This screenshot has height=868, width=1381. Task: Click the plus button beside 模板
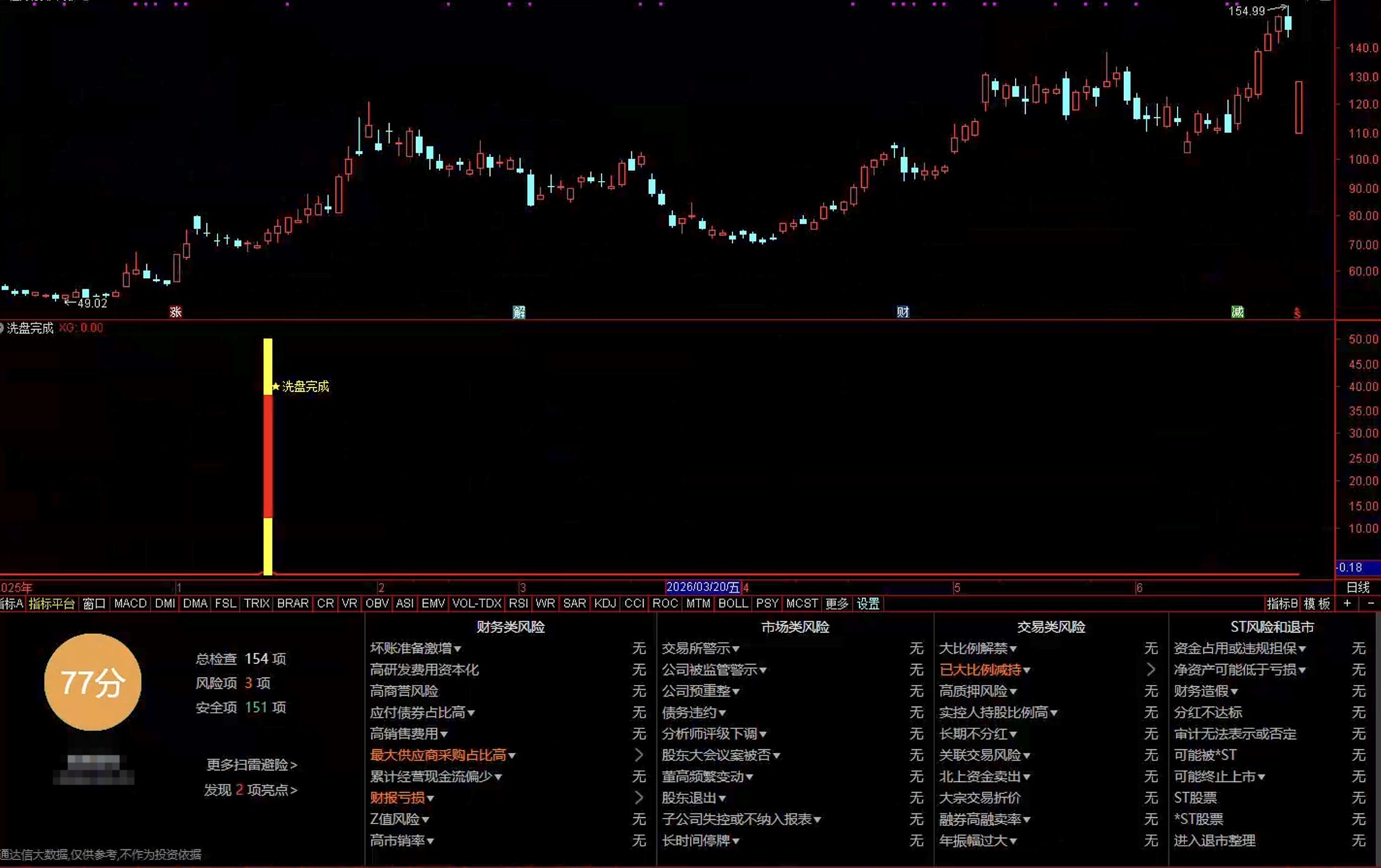pos(1347,603)
